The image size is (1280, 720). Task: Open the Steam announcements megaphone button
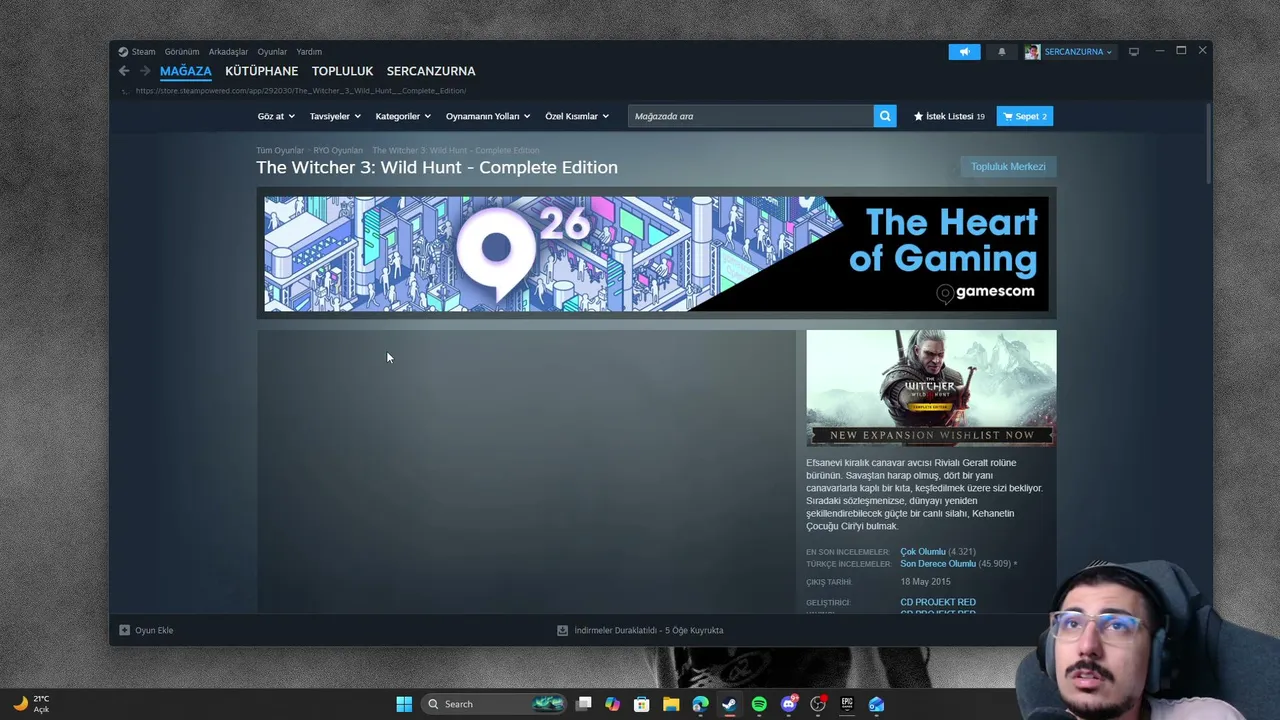coord(964,52)
